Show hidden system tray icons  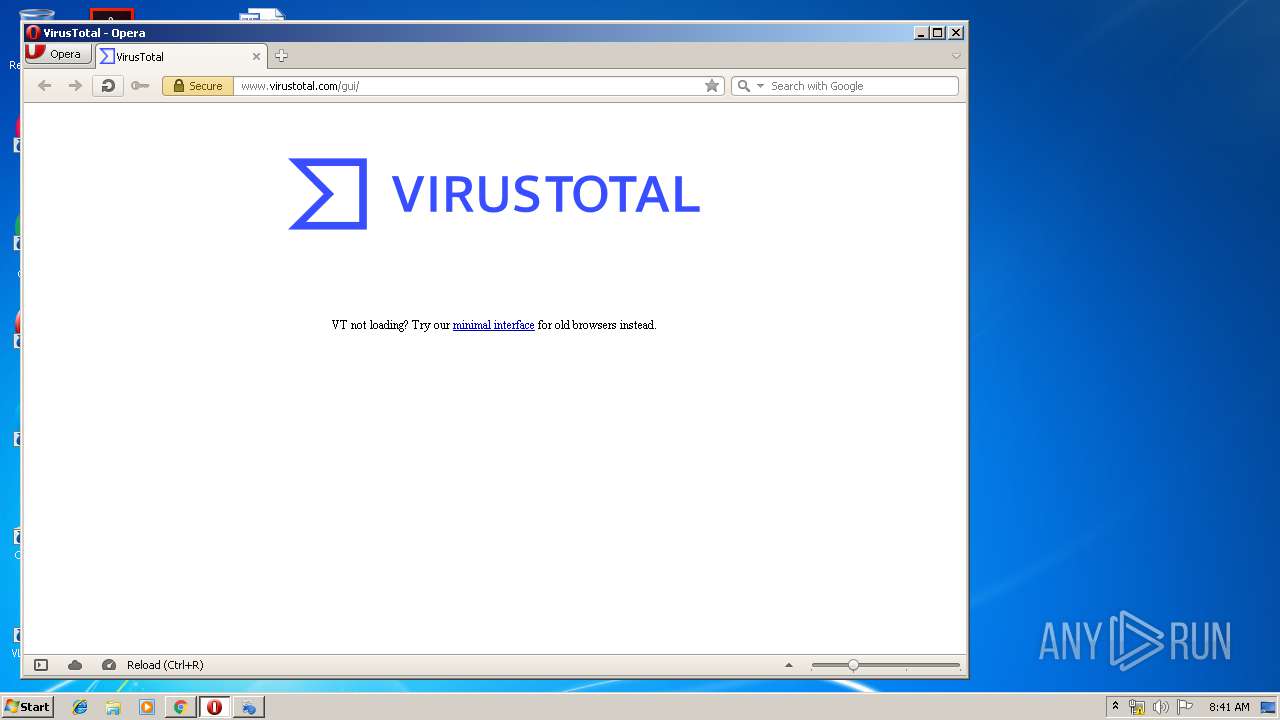(x=1115, y=707)
